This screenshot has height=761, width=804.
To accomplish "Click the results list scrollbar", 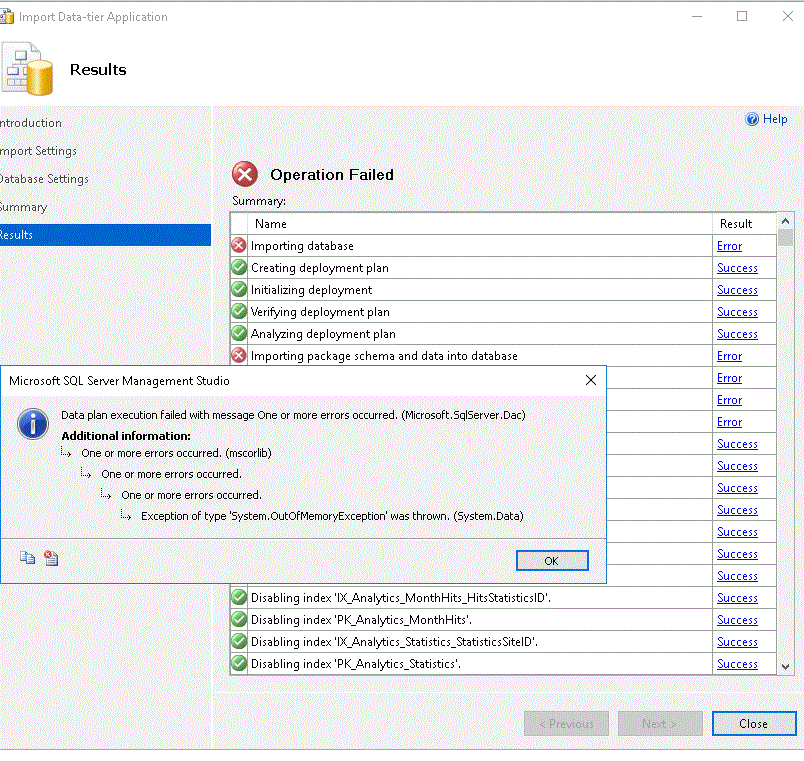I will click(785, 240).
